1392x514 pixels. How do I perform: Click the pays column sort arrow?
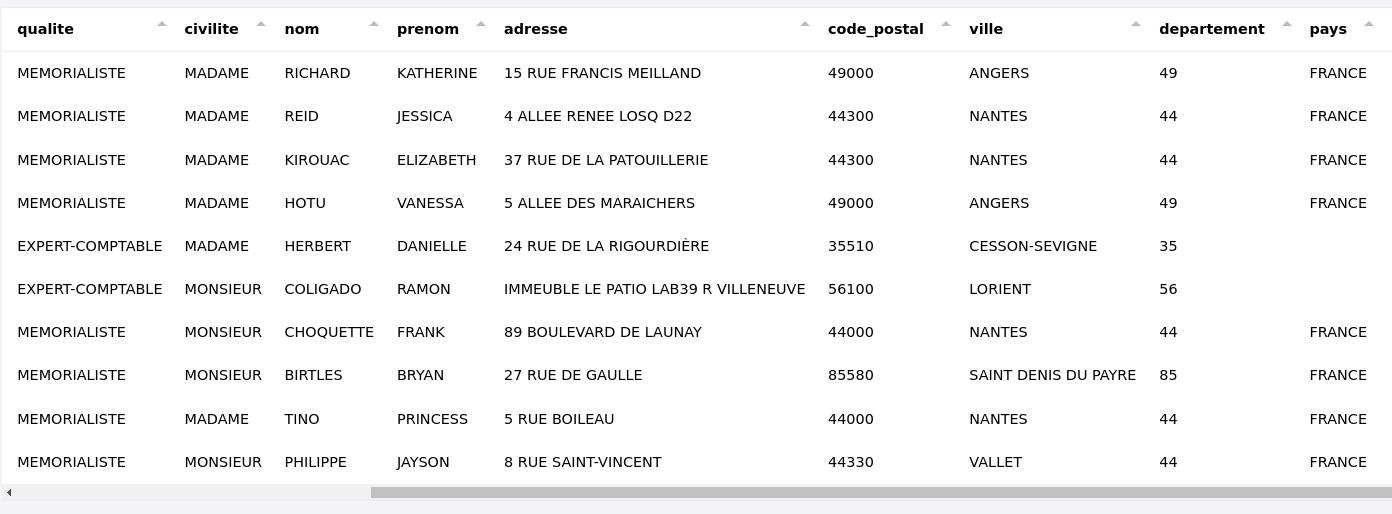point(1369,24)
